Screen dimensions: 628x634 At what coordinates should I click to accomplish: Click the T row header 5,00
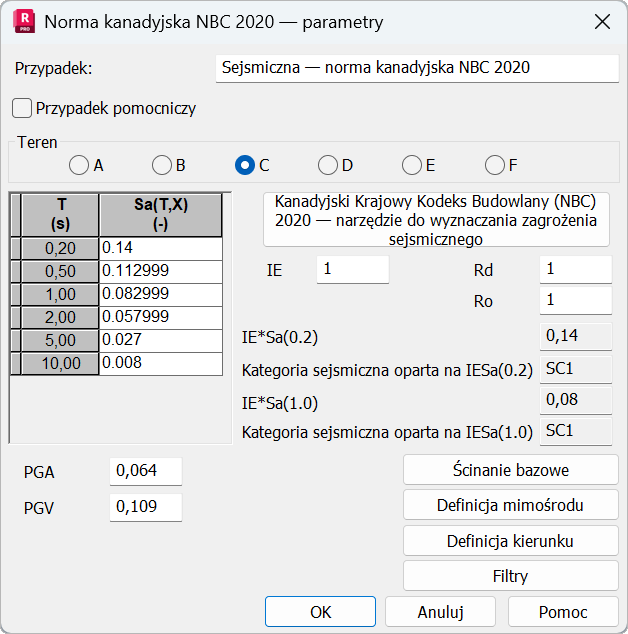coord(60,340)
